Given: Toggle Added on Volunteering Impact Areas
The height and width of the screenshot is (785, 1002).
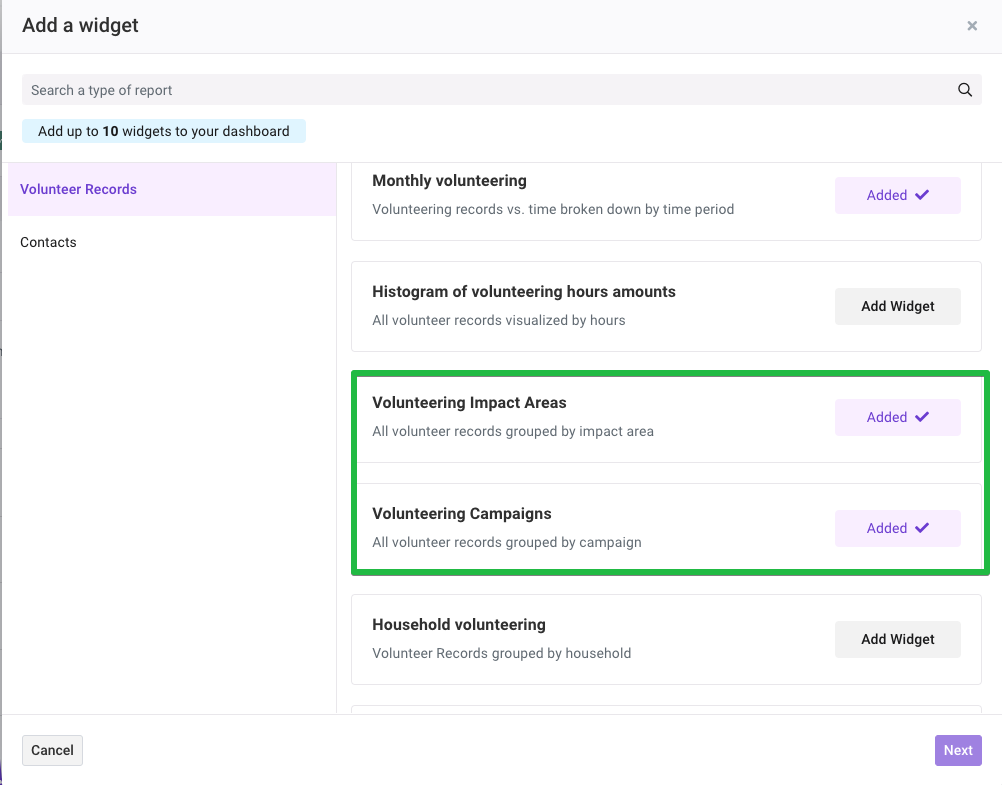Looking at the screenshot, I should point(897,417).
